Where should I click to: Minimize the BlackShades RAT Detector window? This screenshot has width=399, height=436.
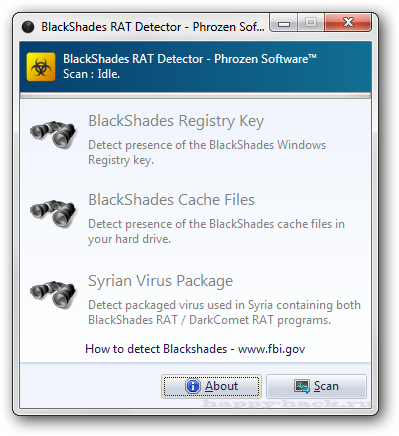coord(284,23)
